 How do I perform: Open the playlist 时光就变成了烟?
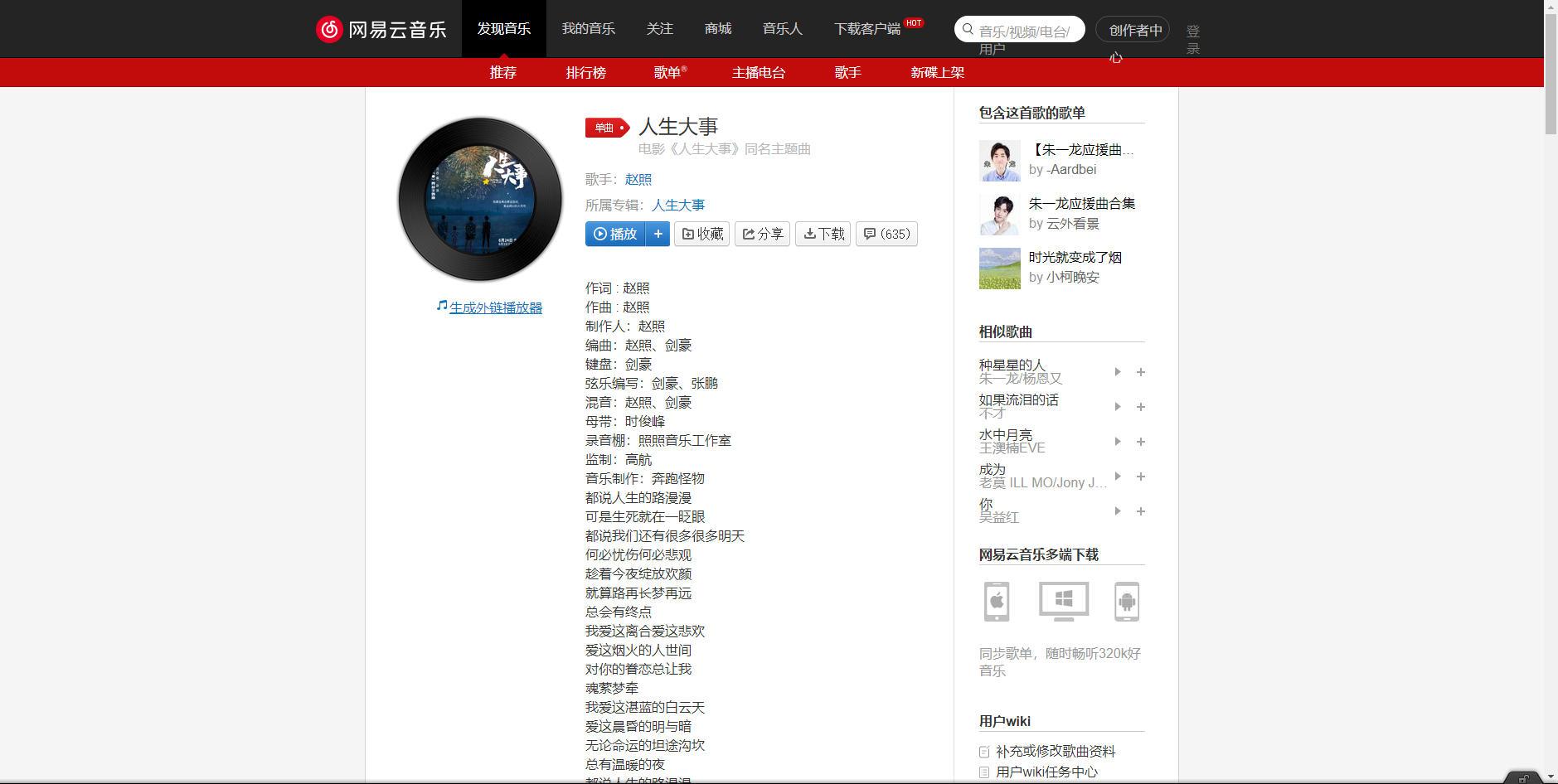(x=1075, y=257)
